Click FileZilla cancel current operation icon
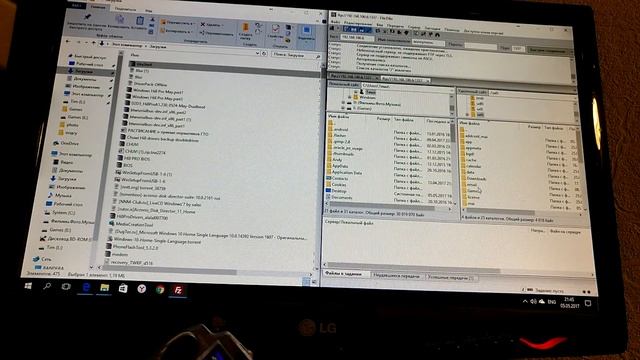This screenshot has height=360, width=640. tap(392, 31)
